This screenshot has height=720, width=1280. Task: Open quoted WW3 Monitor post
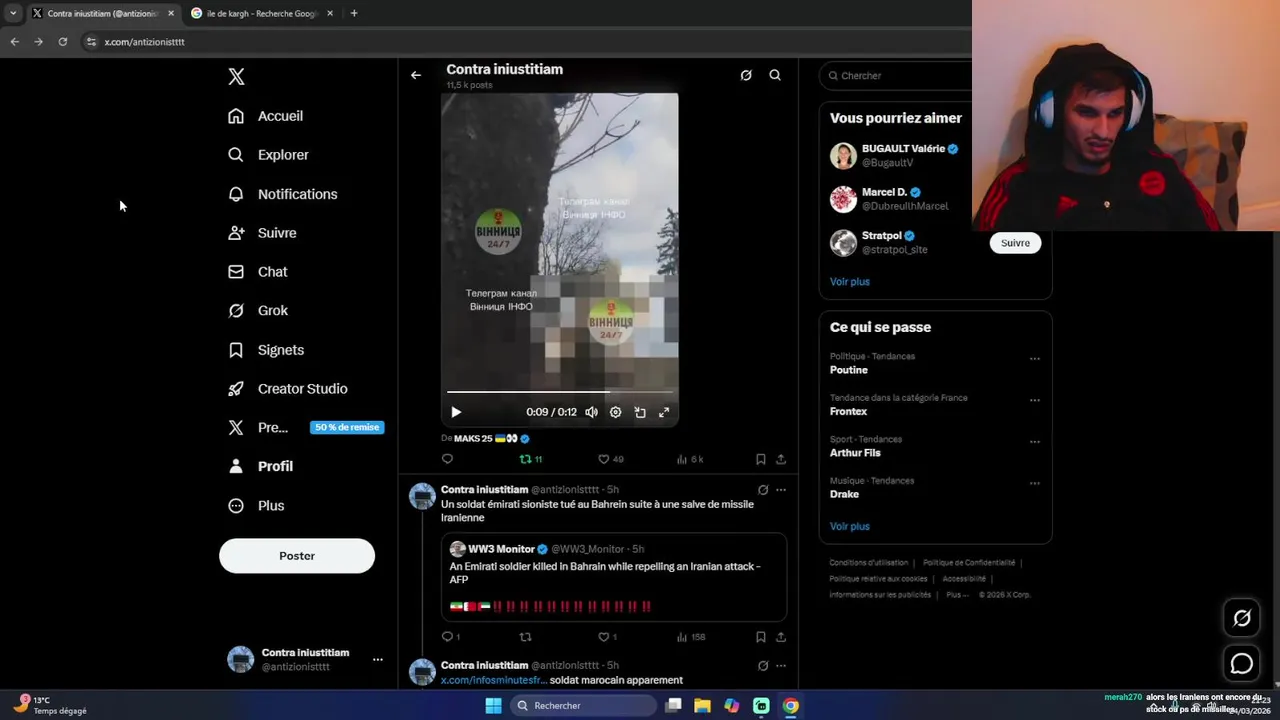point(614,577)
